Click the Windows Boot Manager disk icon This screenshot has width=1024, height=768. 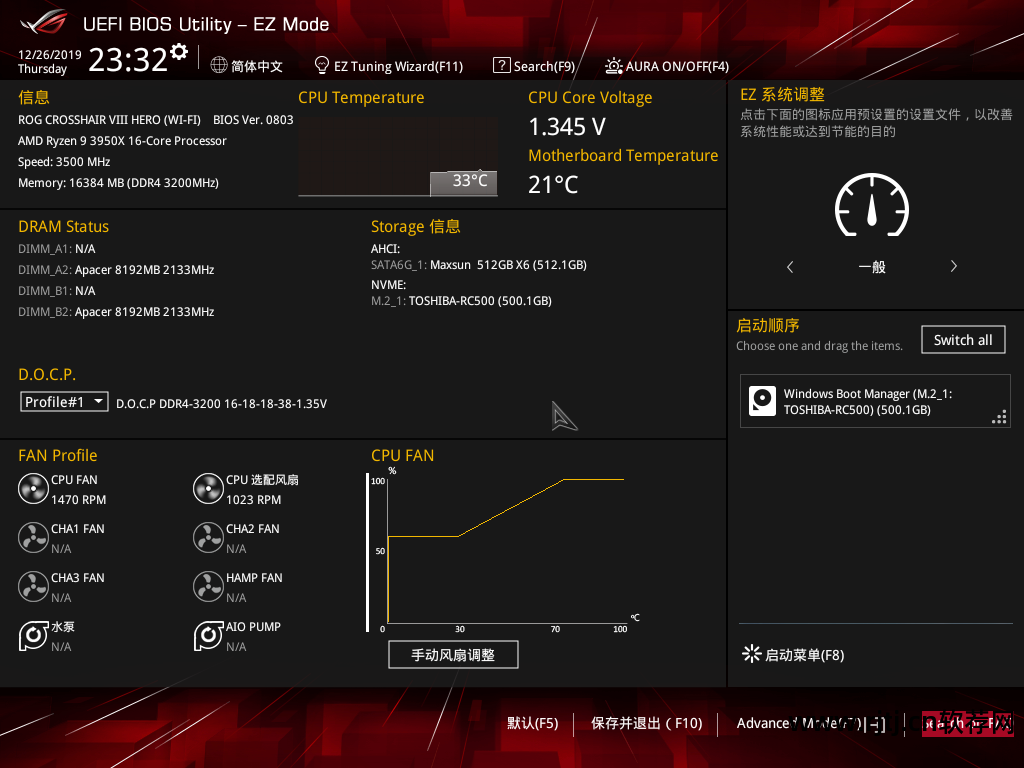click(x=762, y=401)
